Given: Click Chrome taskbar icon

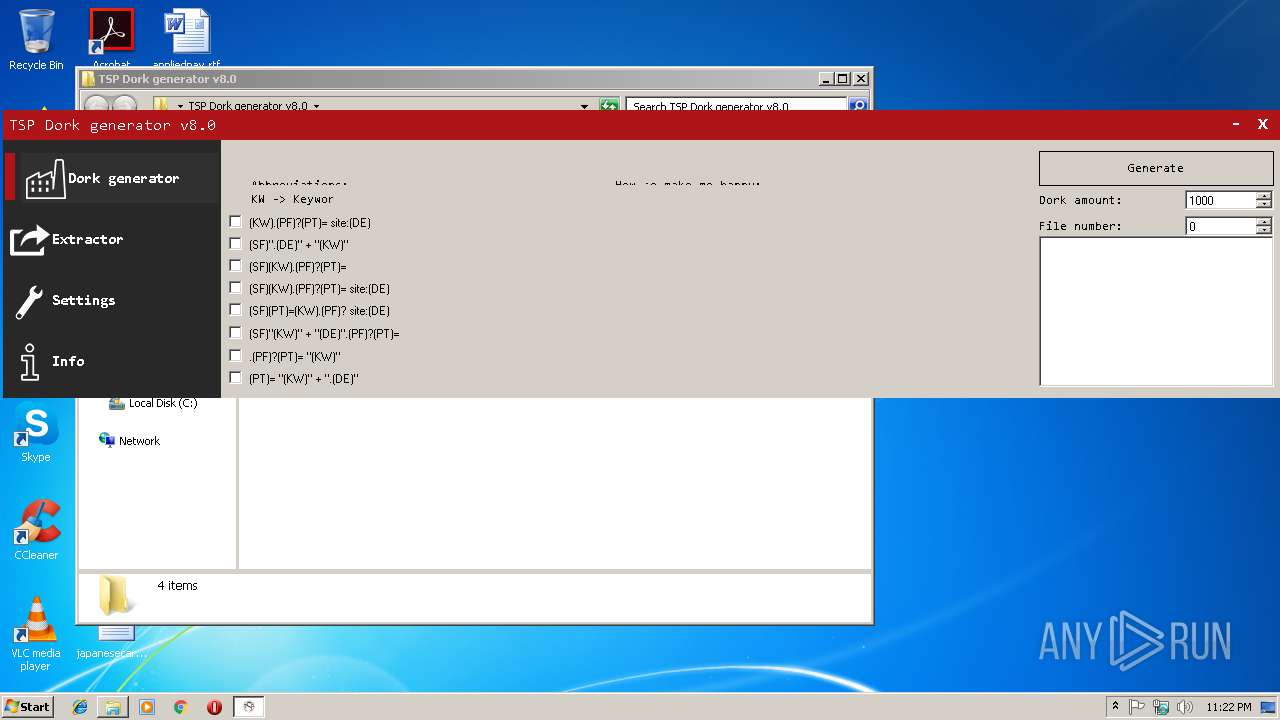Looking at the screenshot, I should pos(181,707).
